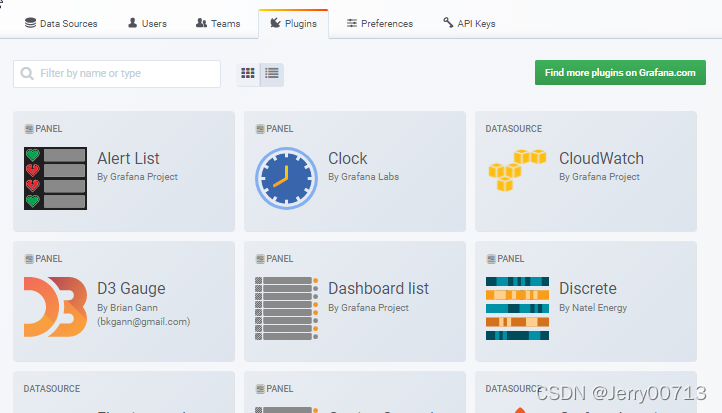
Task: Click panel type icon on D3 Gauge card
Action: coord(29,259)
